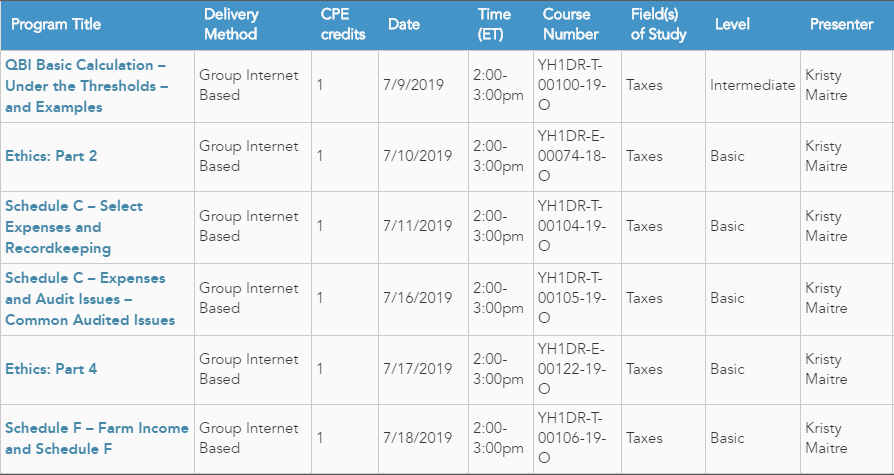Click the Level column header

[x=732, y=25]
